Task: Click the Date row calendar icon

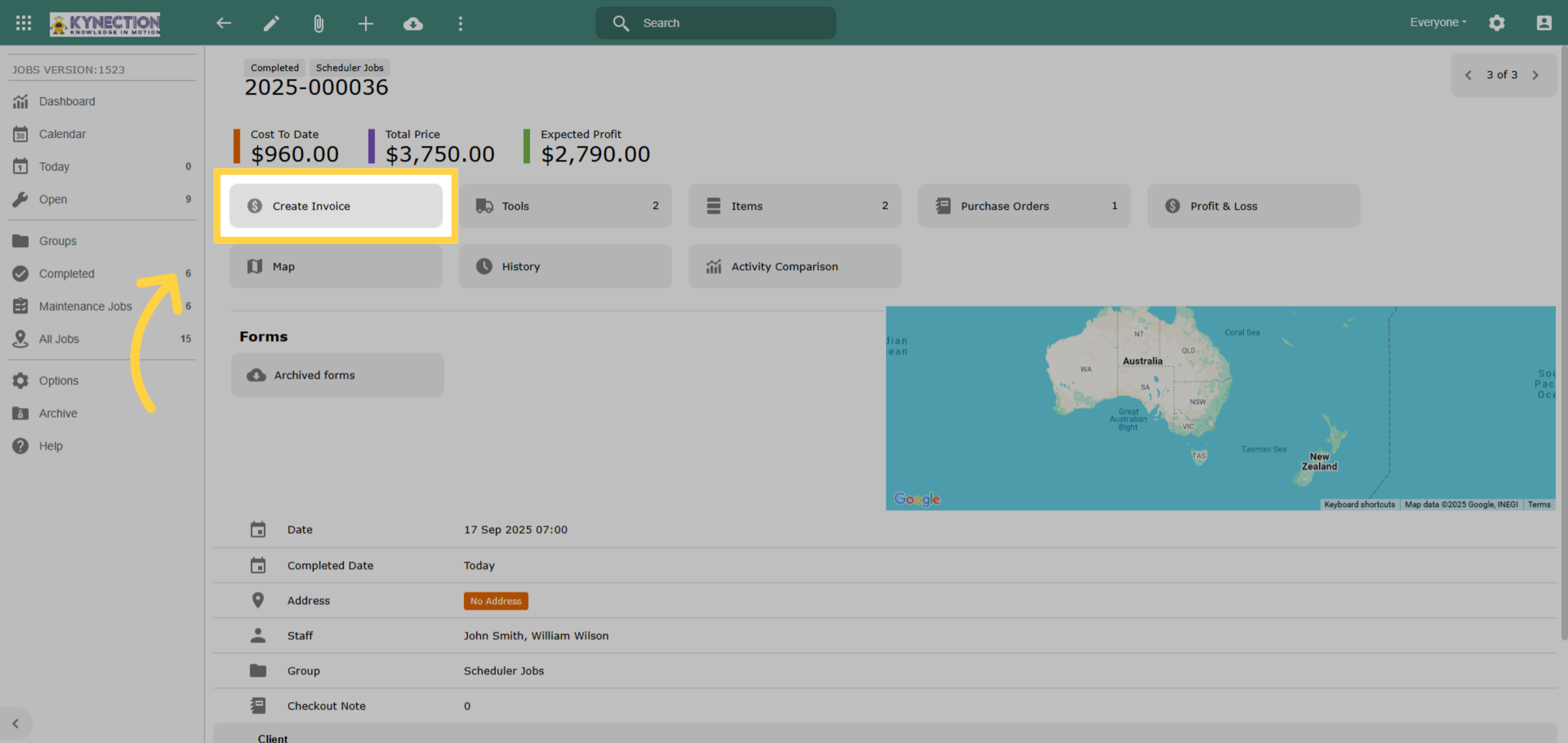Action: [x=258, y=530]
